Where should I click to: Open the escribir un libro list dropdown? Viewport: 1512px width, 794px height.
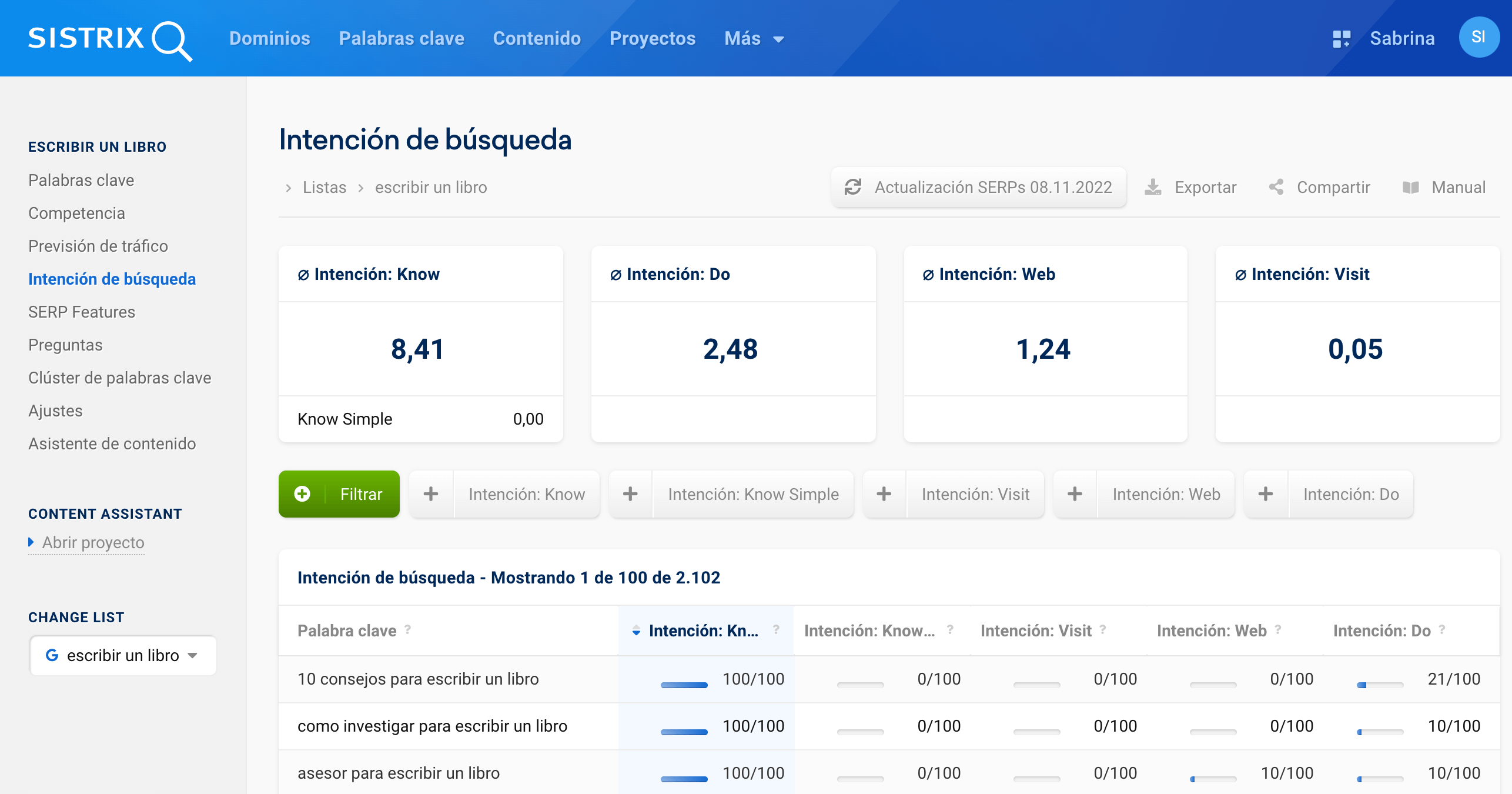pyautogui.click(x=123, y=655)
